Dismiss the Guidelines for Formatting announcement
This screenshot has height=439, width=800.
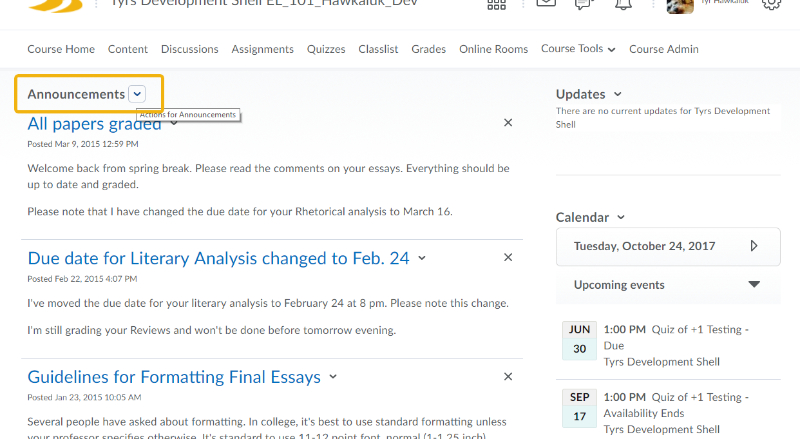[x=508, y=377]
